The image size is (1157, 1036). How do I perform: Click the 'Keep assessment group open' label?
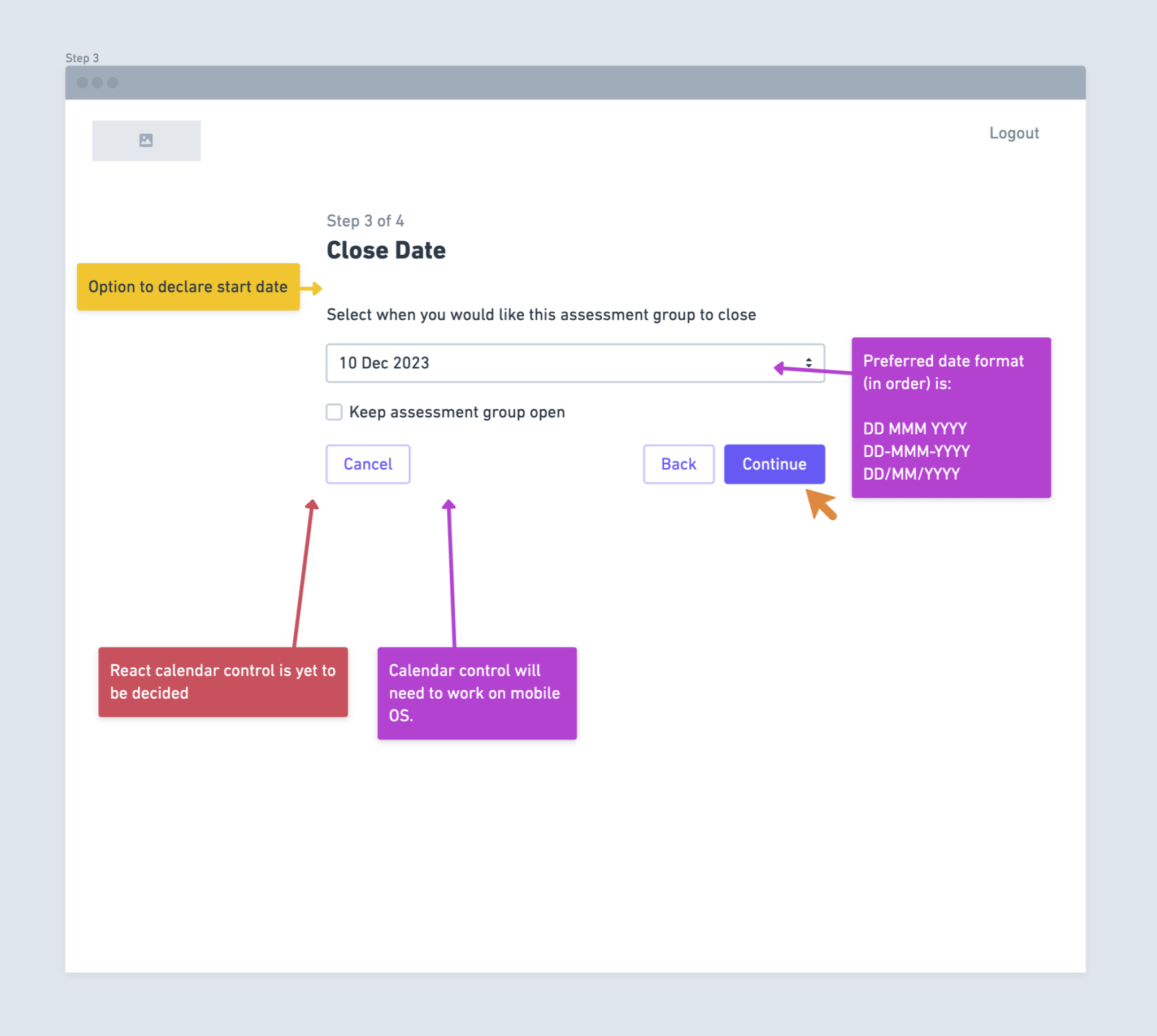[457, 412]
